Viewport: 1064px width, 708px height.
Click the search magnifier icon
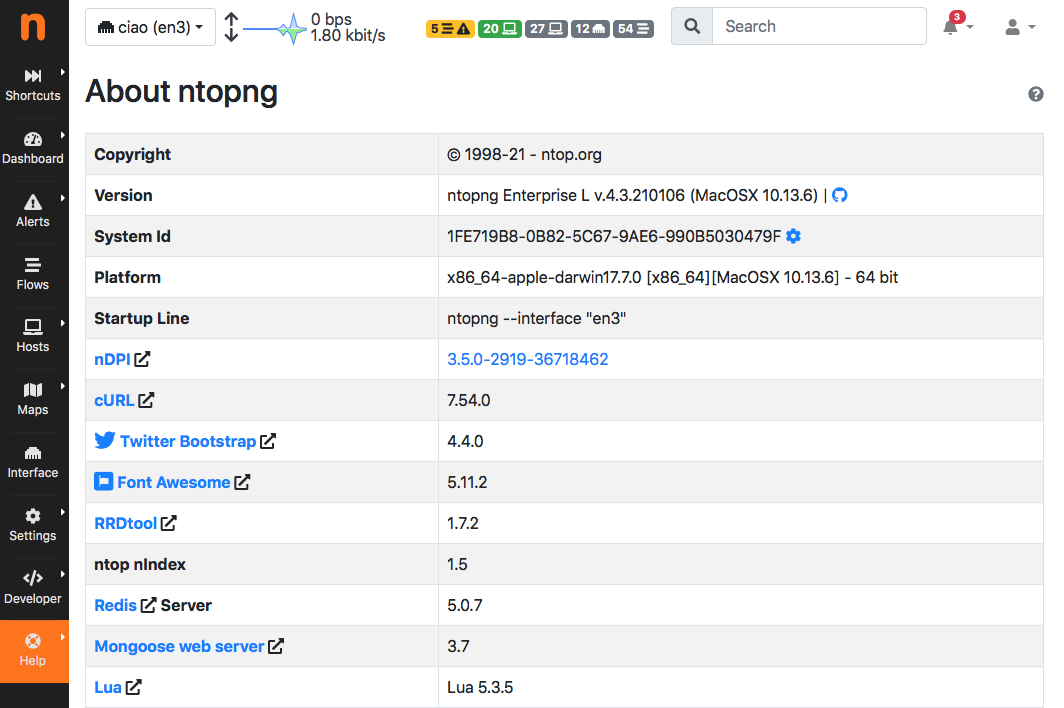[x=692, y=26]
